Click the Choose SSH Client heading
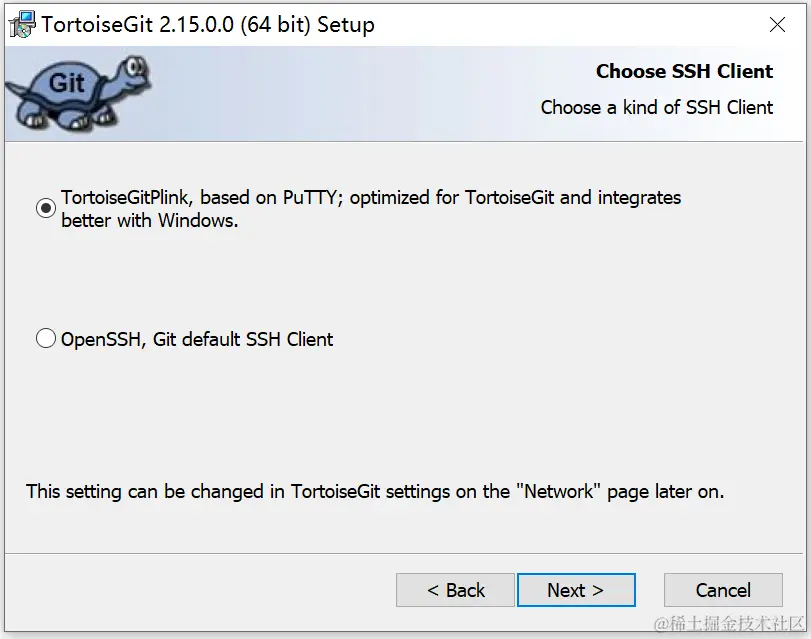 pyautogui.click(x=684, y=71)
